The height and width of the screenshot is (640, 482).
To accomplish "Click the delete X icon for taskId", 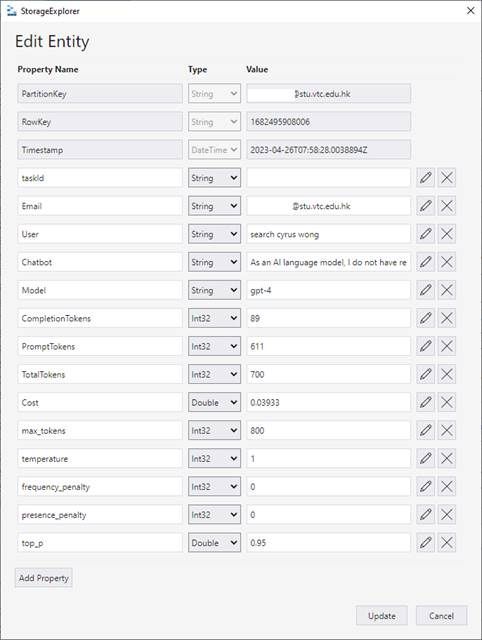I will point(446,178).
